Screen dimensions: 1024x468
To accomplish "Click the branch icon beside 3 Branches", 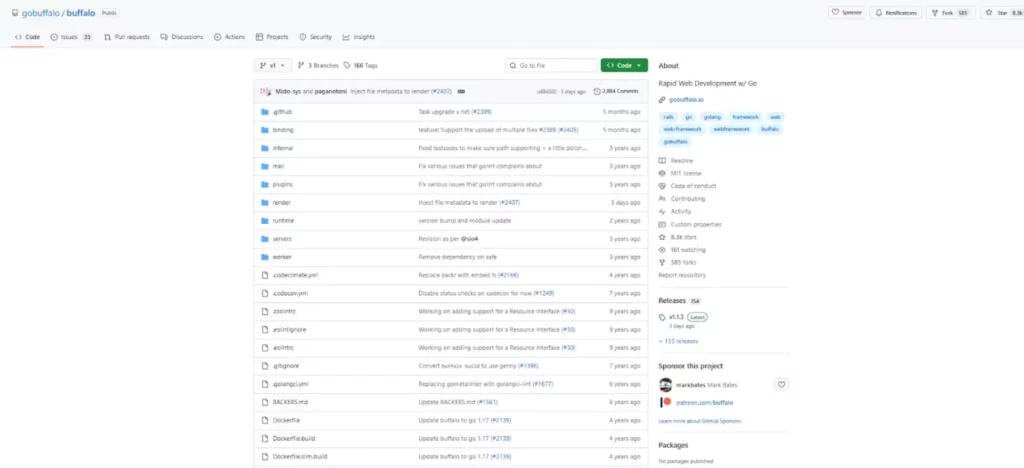I will [x=301, y=65].
